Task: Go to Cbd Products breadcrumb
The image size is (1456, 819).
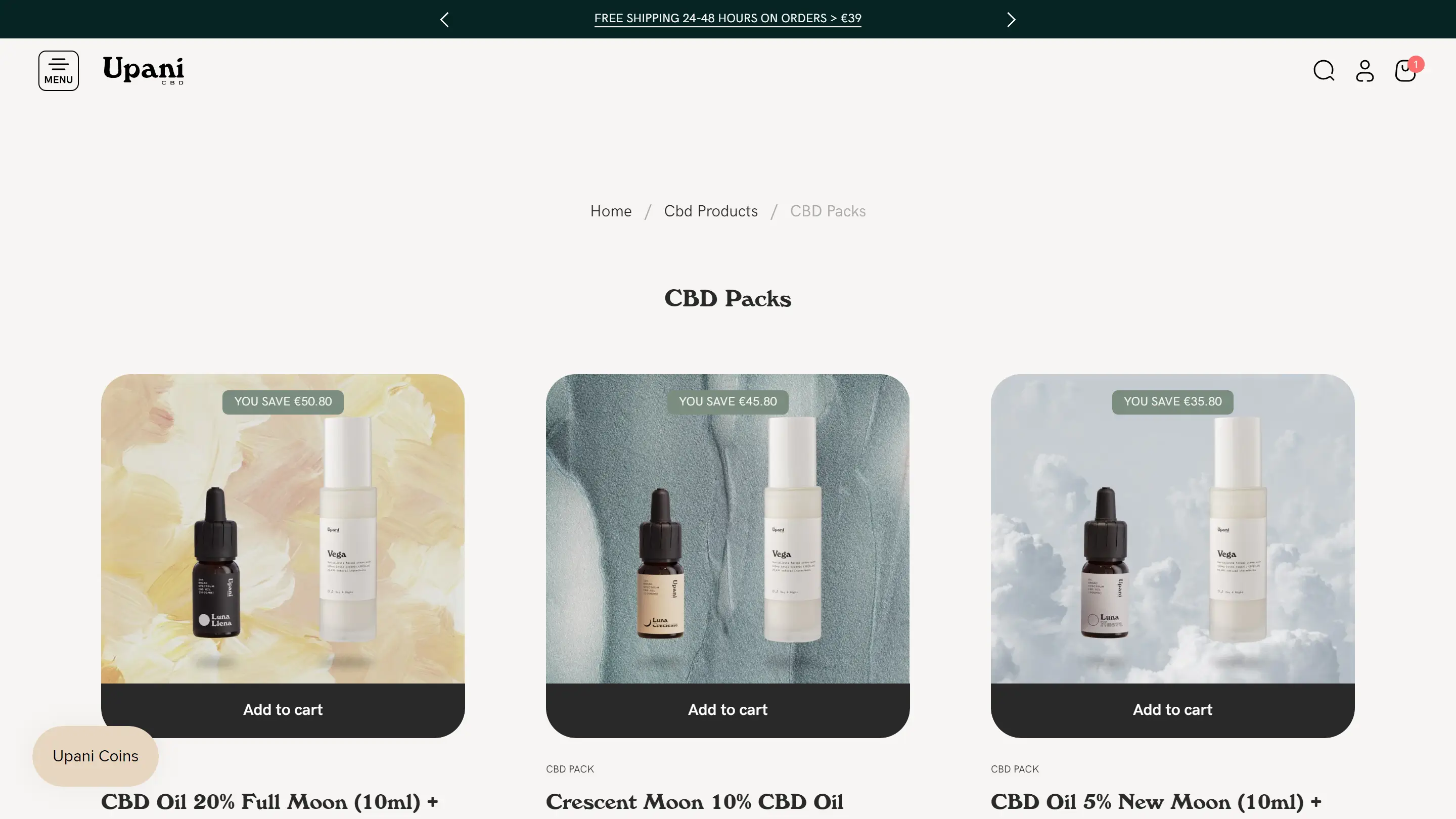Action: pos(710,211)
